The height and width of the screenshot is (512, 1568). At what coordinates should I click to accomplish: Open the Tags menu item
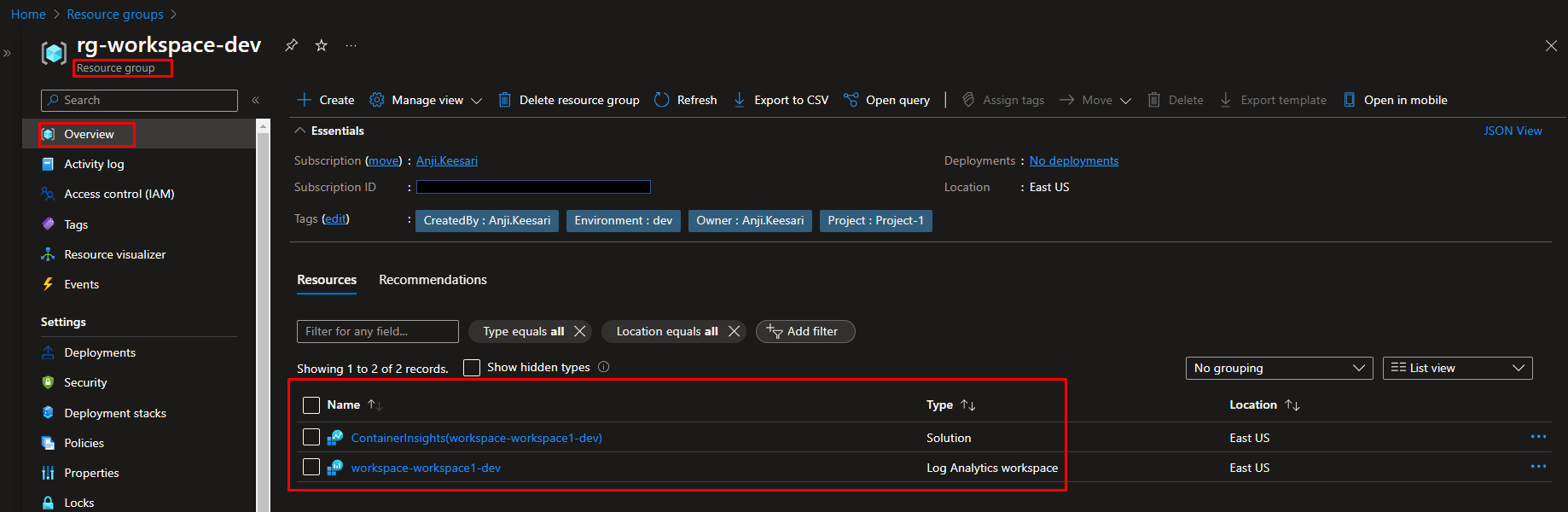pyautogui.click(x=76, y=224)
